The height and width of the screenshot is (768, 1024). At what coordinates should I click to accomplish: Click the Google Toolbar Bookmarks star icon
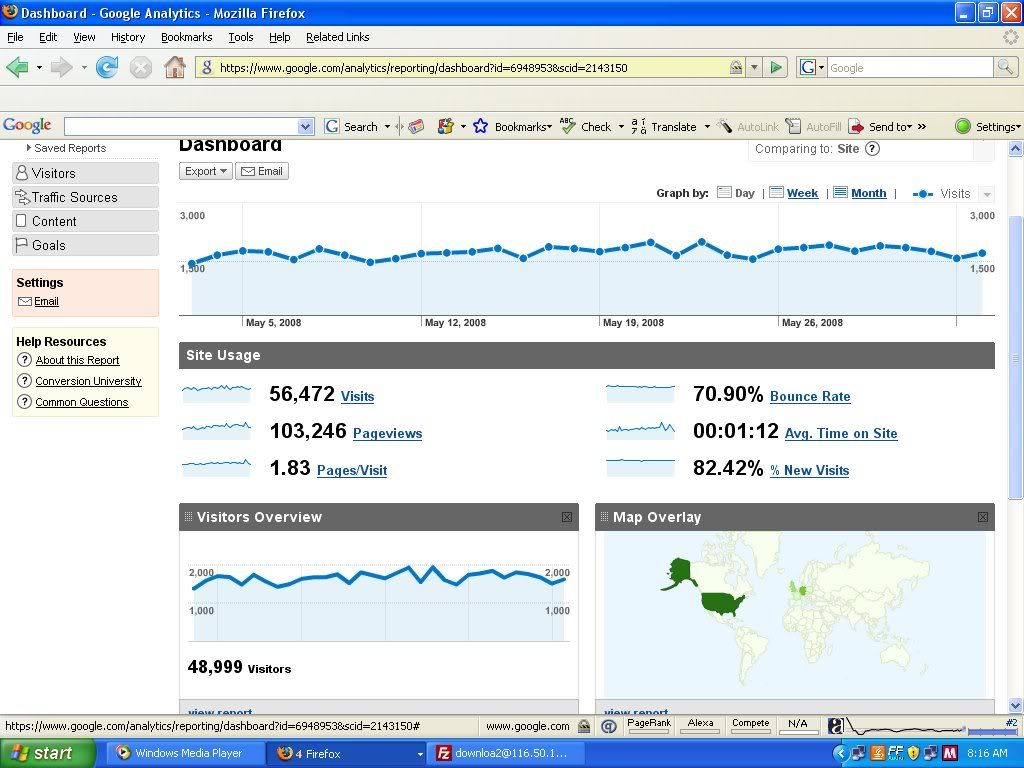481,127
